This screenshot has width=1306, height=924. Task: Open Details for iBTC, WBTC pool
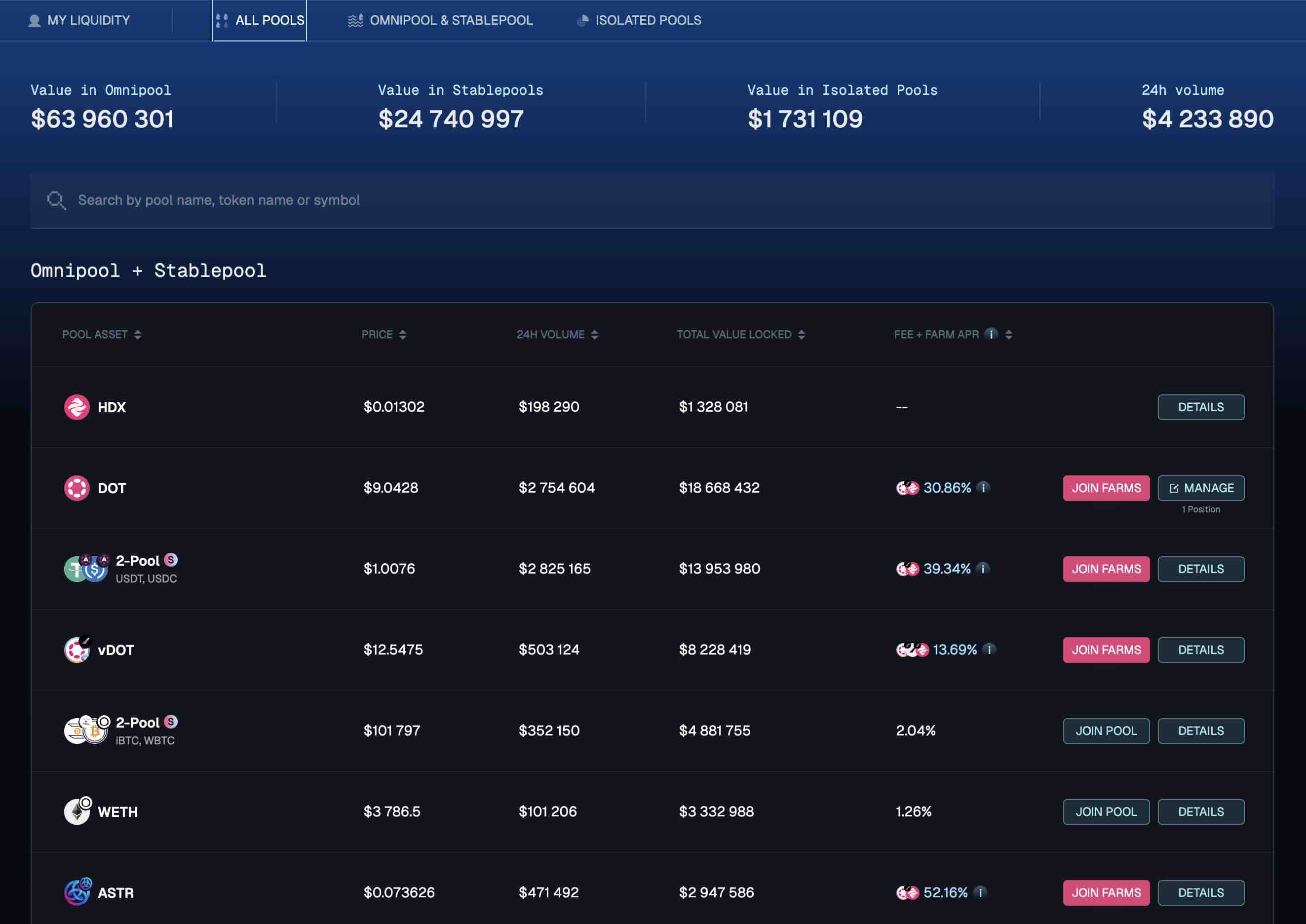coord(1201,731)
